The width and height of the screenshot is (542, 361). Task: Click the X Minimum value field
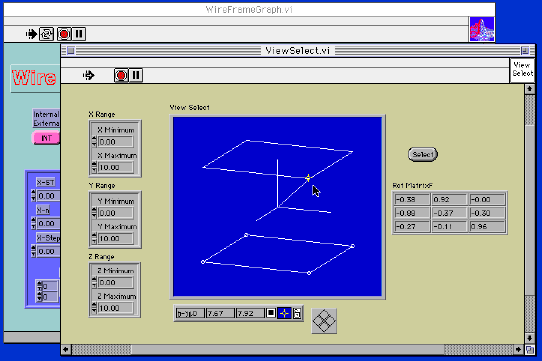pos(115,142)
